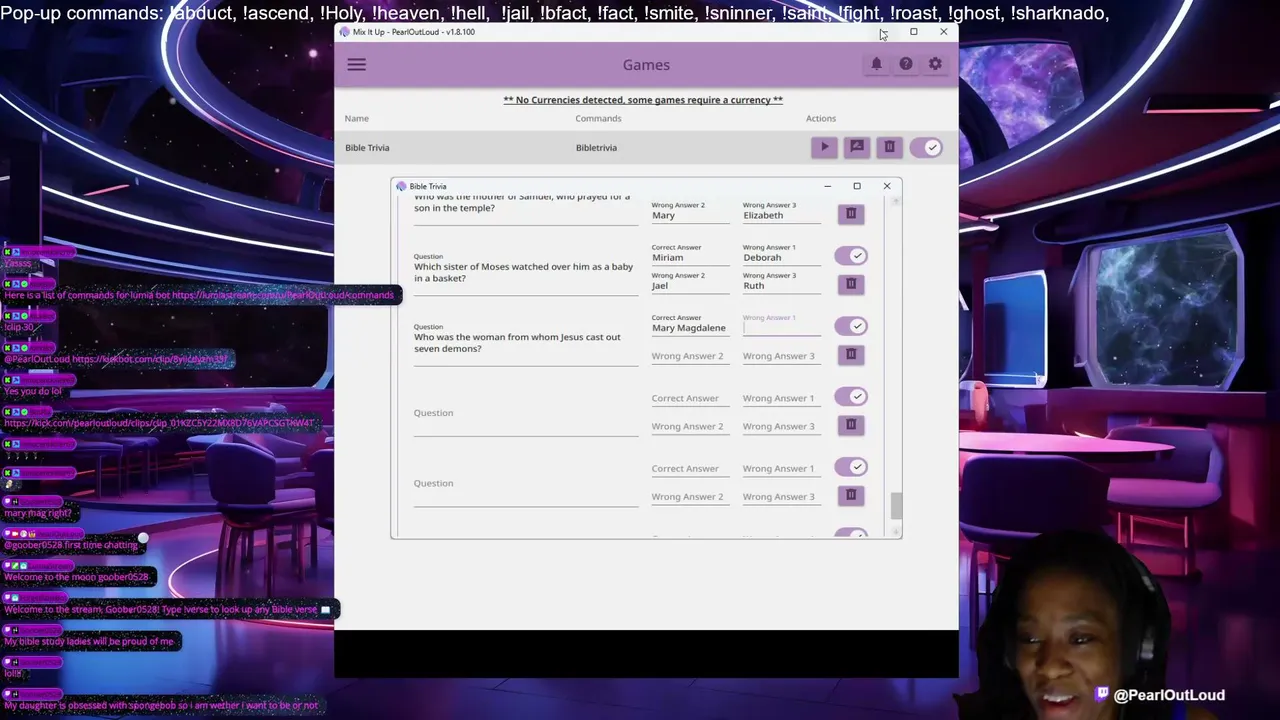Edit the seven demons question text
Image resolution: width=1280 pixels, height=720 pixels.
pos(525,343)
